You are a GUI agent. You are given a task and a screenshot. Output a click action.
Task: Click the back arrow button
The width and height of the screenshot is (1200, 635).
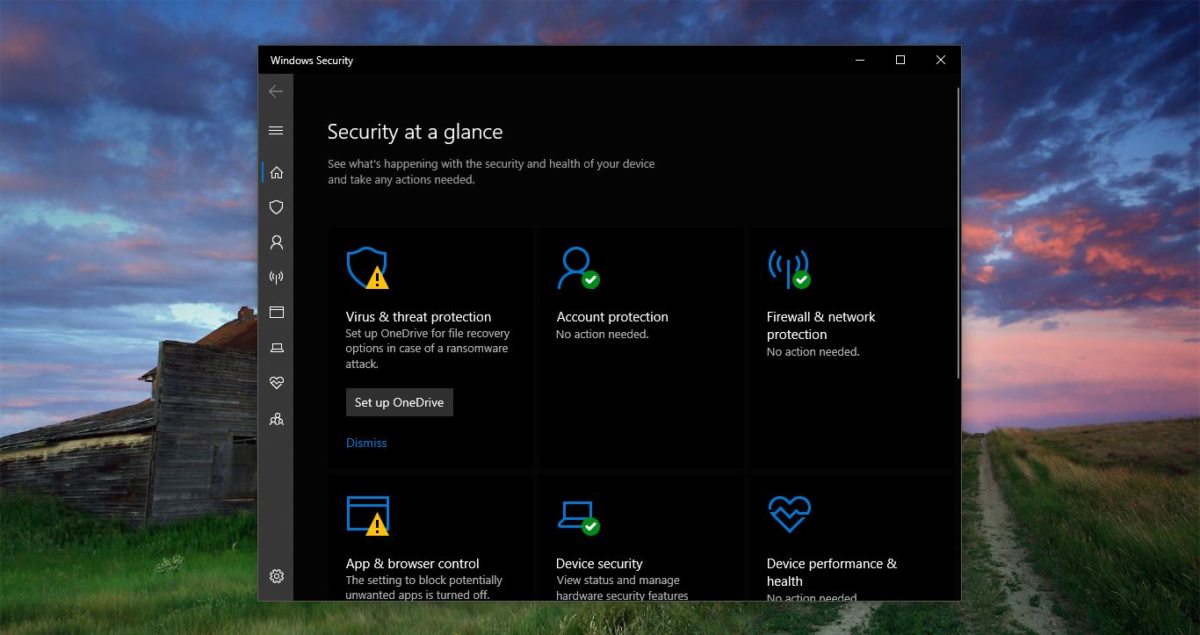point(276,91)
